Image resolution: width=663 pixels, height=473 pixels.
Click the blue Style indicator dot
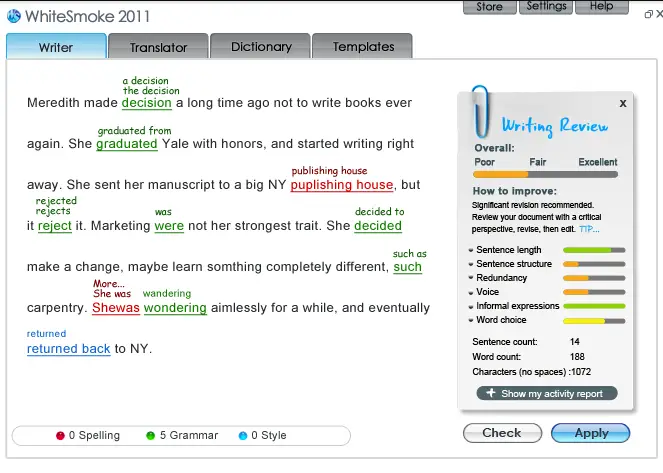pos(243,435)
